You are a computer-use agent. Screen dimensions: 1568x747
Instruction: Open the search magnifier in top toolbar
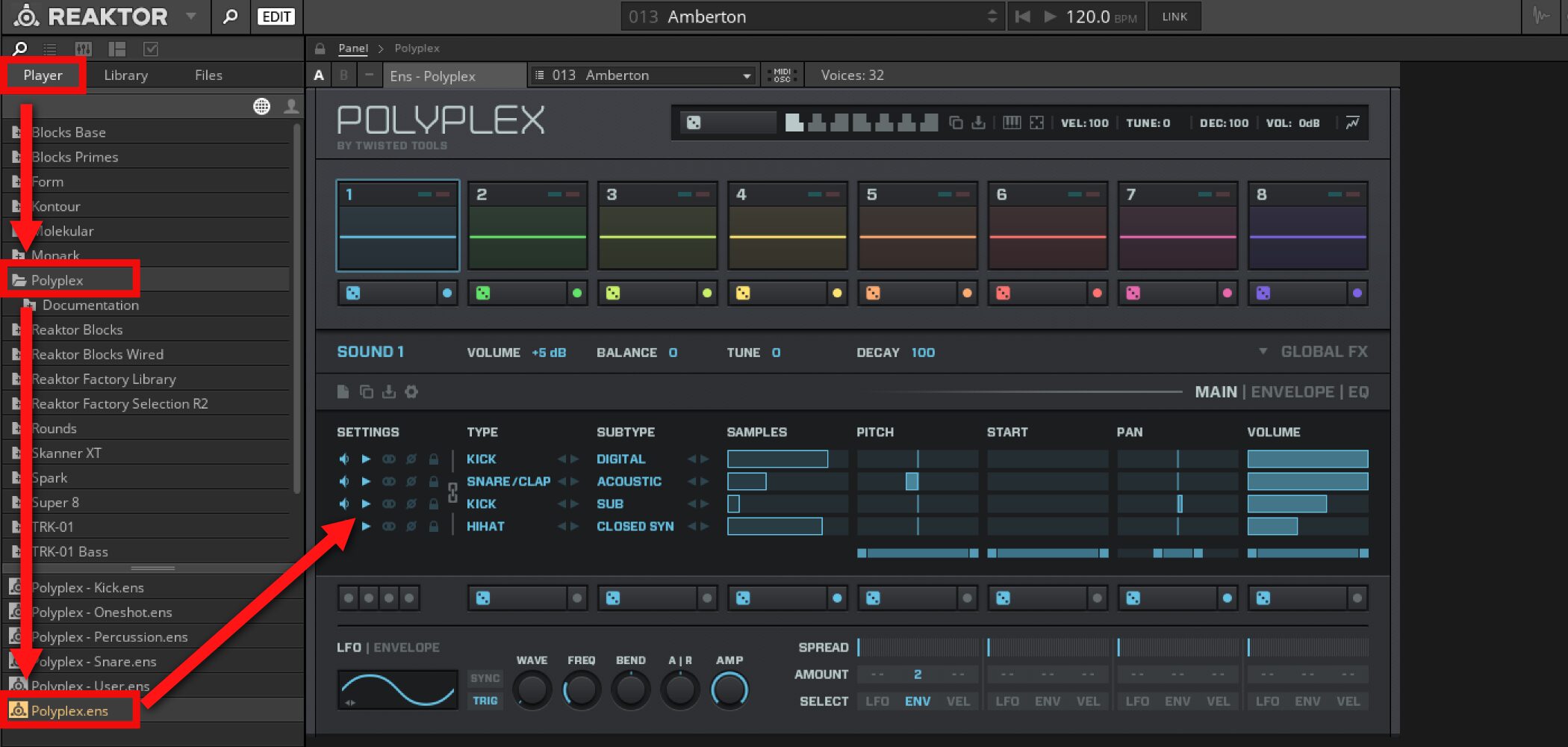pos(230,16)
